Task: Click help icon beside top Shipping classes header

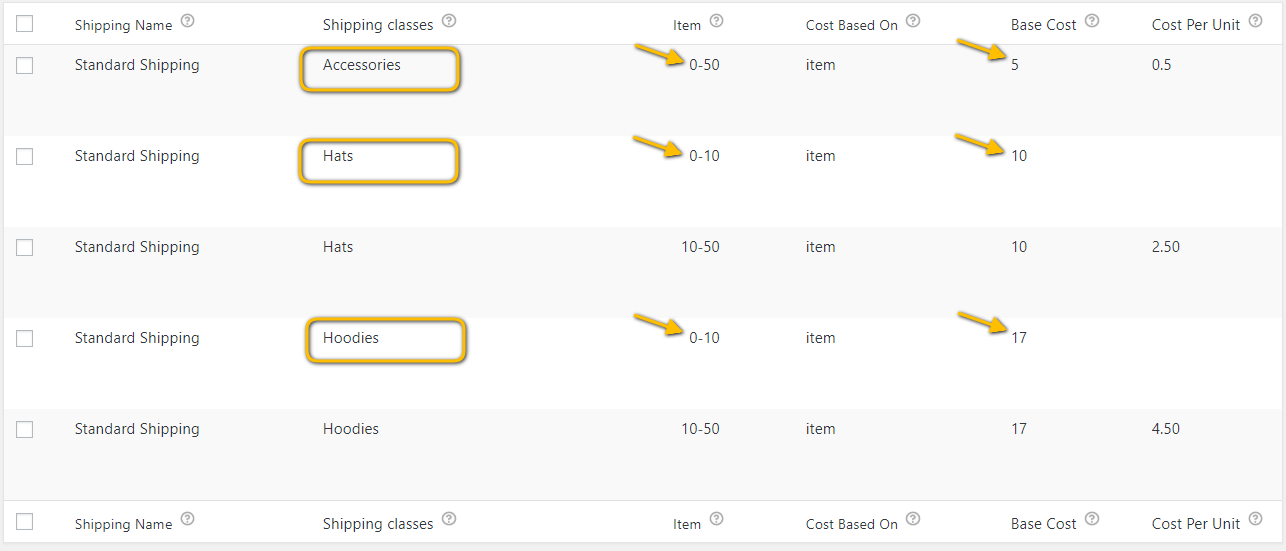Action: pos(449,20)
